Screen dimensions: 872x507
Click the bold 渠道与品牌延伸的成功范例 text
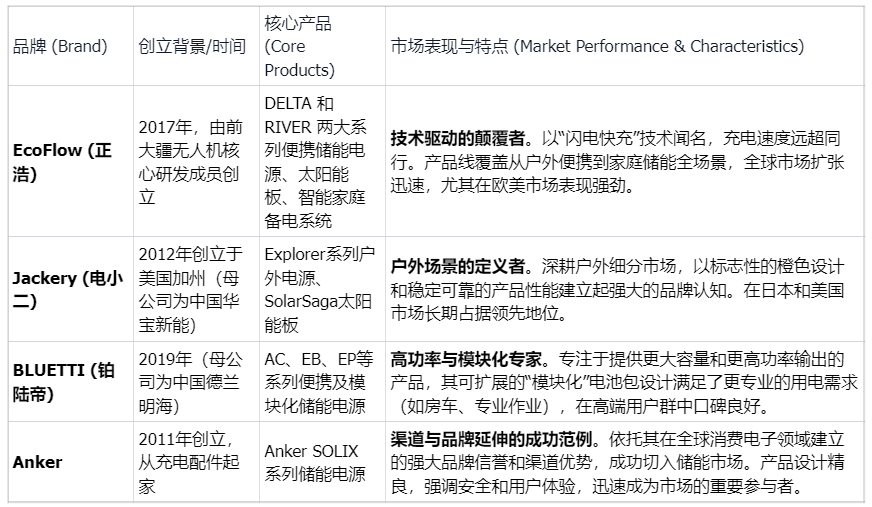491,440
